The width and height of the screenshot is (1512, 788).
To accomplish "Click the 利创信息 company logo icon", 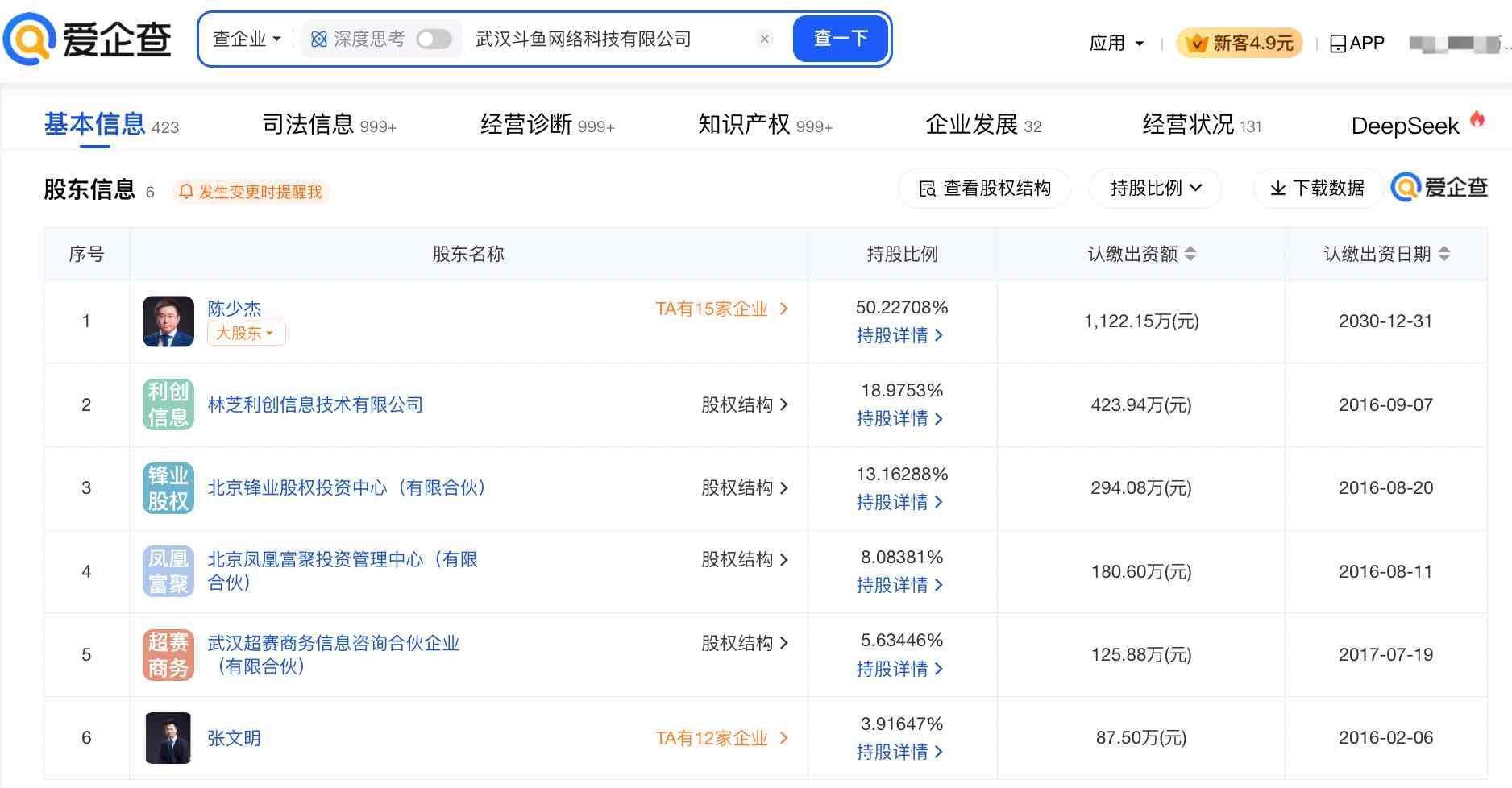I will click(x=168, y=404).
